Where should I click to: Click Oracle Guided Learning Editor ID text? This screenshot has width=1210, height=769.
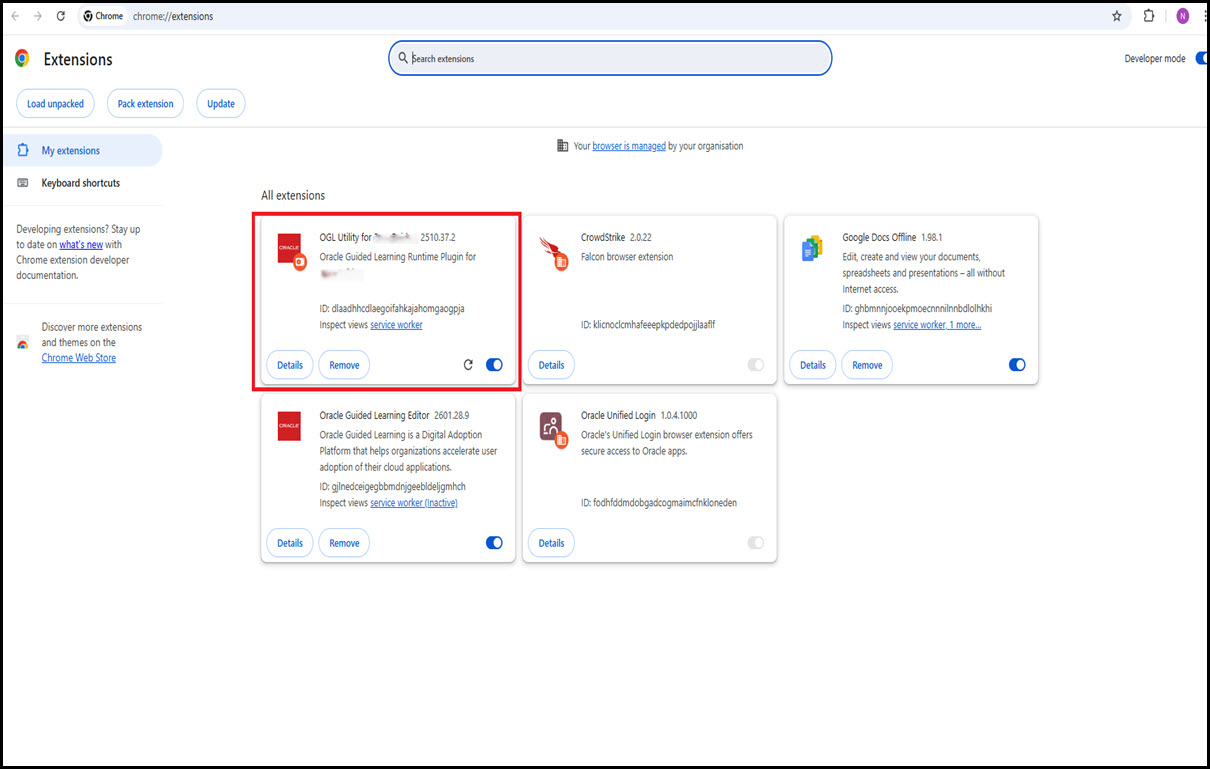[x=393, y=487]
